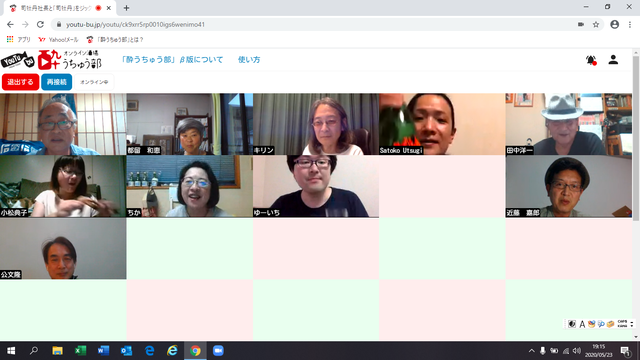Screen dimensions: 640x360
Task: Click the microphone icon in system tray
Action: point(542,351)
